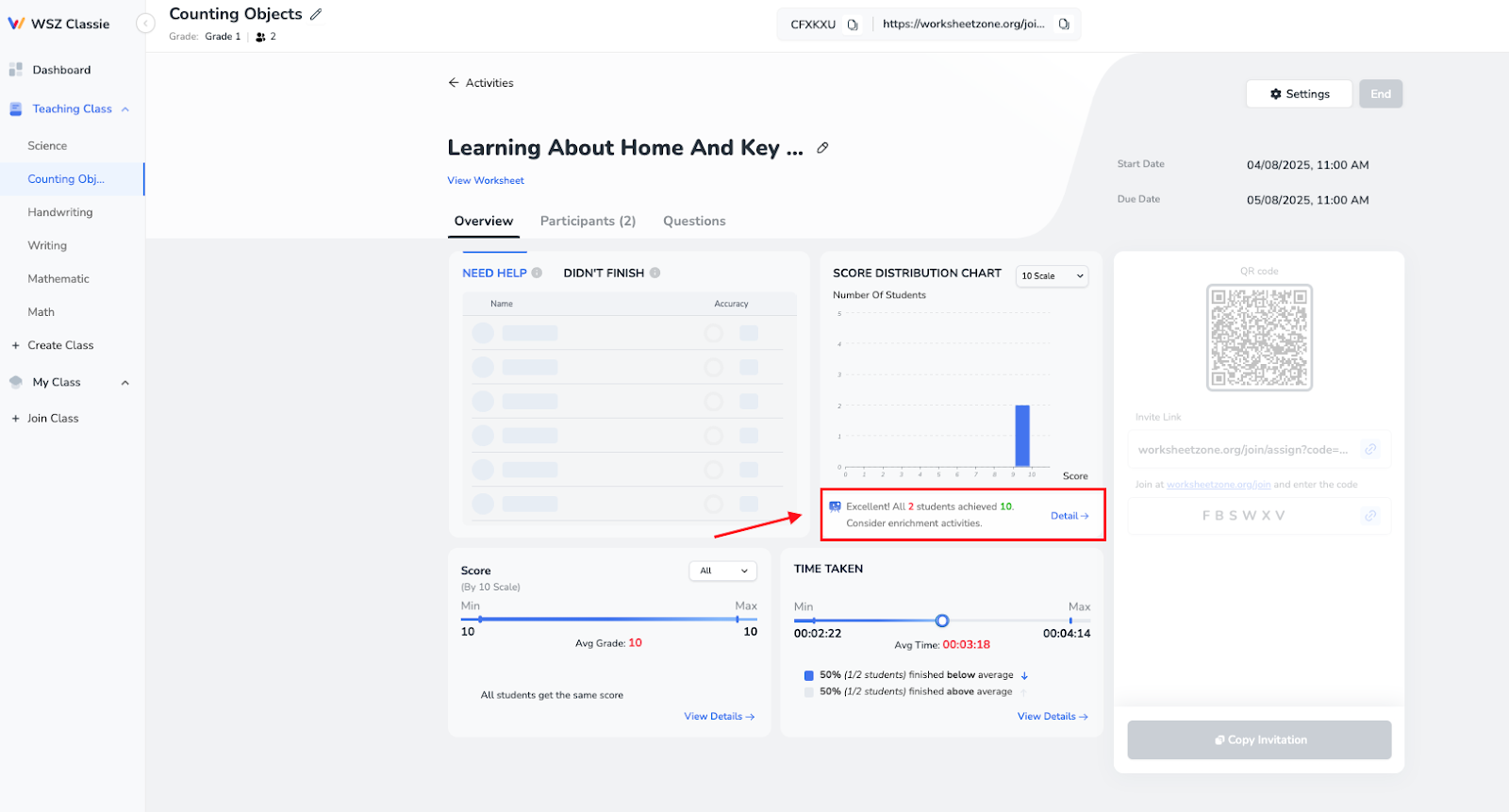Click the Start Date value 04/08/2025, 11:00 AM
The width and height of the screenshot is (1509, 812).
pyautogui.click(x=1307, y=165)
